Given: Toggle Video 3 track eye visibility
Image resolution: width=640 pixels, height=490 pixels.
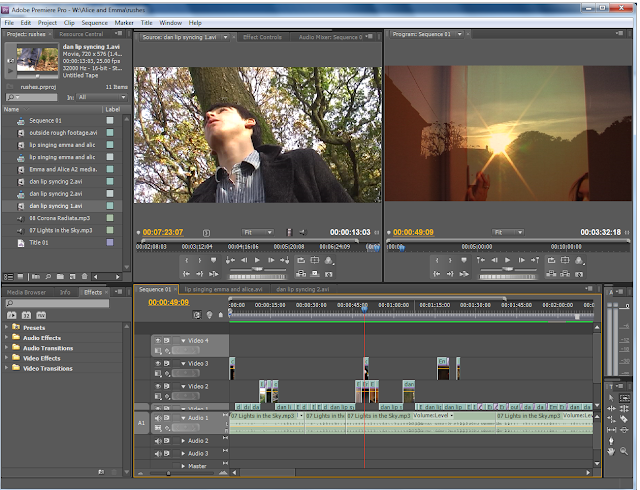Looking at the screenshot, I should pyautogui.click(x=157, y=364).
